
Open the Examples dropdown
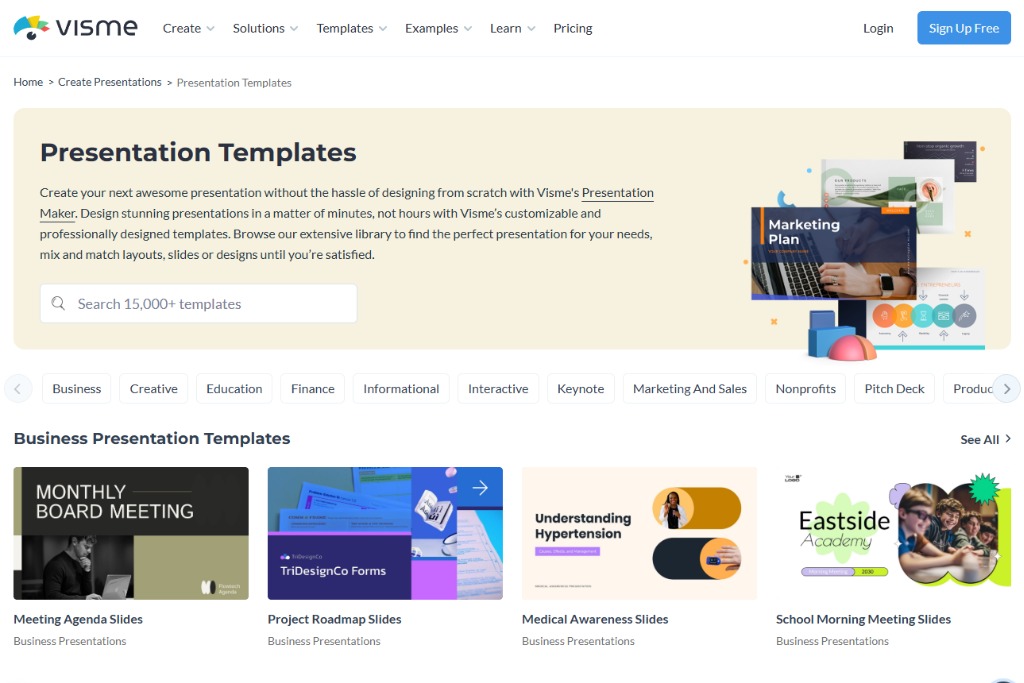[x=438, y=28]
